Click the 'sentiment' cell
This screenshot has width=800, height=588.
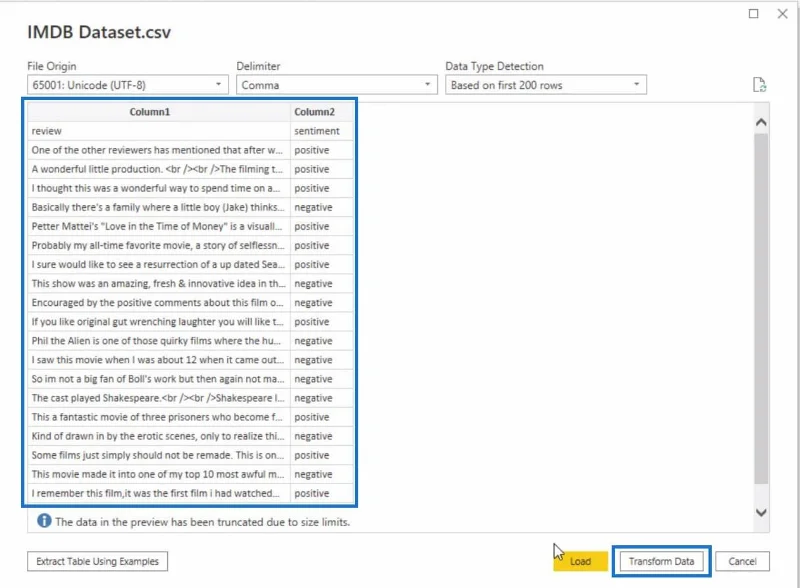coord(322,131)
